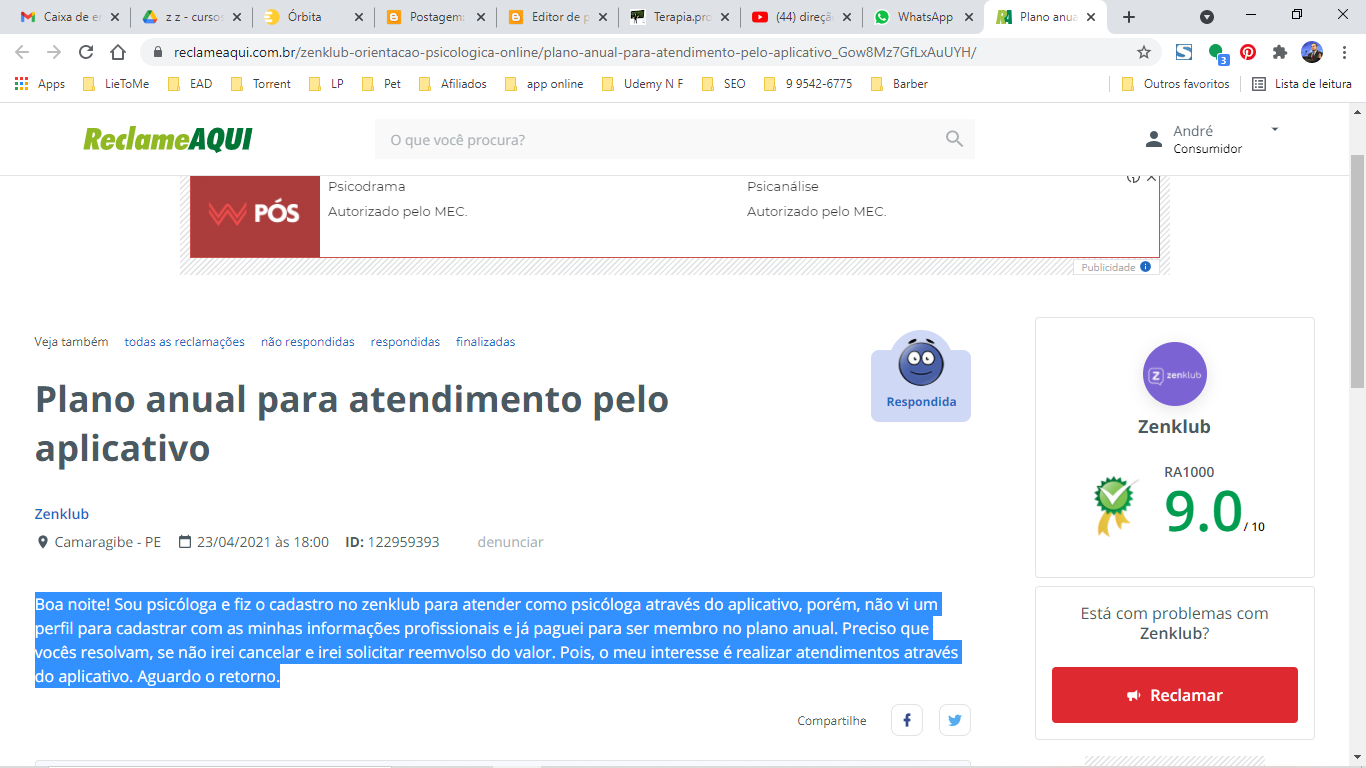Open the Afiliados bookmarks folder
Screen dimensions: 1366x768
(x=452, y=84)
